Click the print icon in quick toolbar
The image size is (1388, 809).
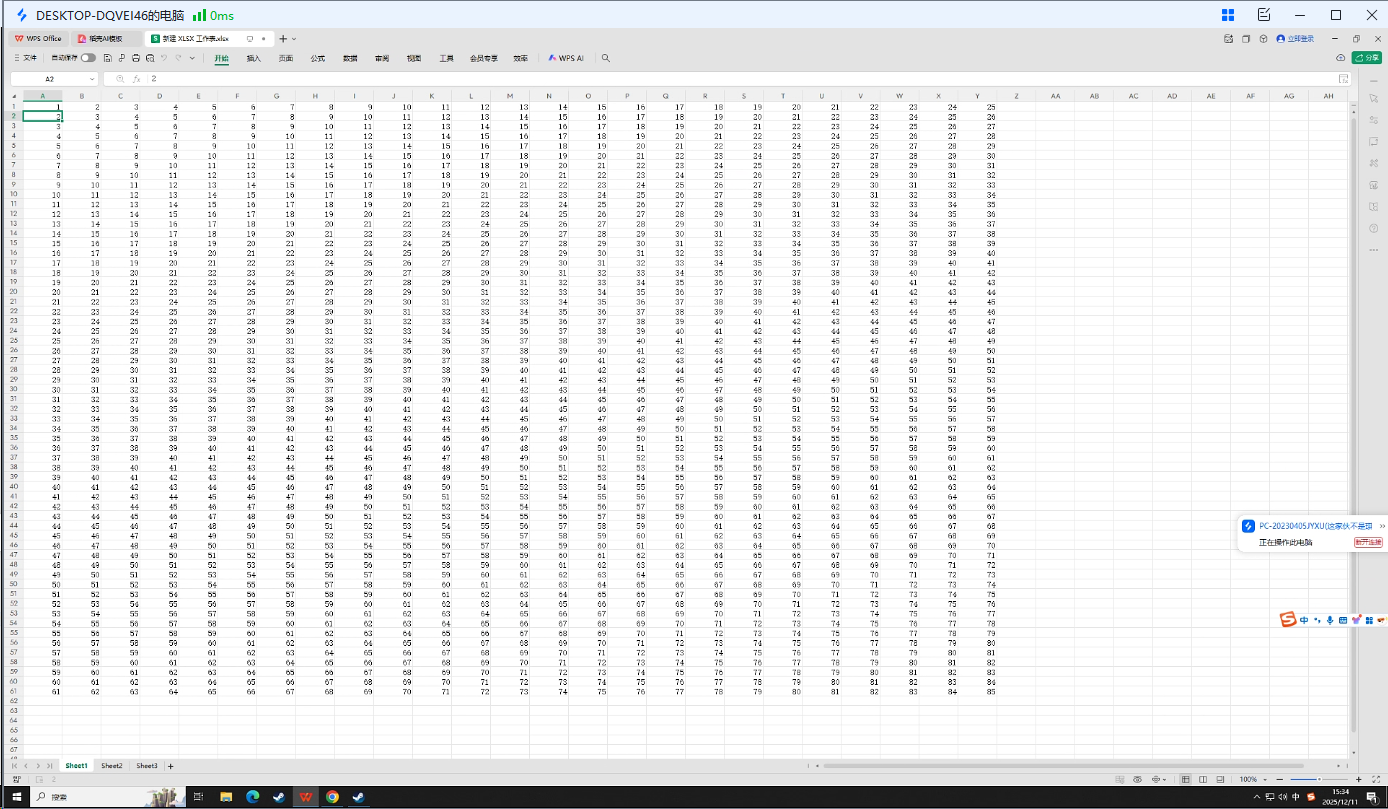pos(136,58)
